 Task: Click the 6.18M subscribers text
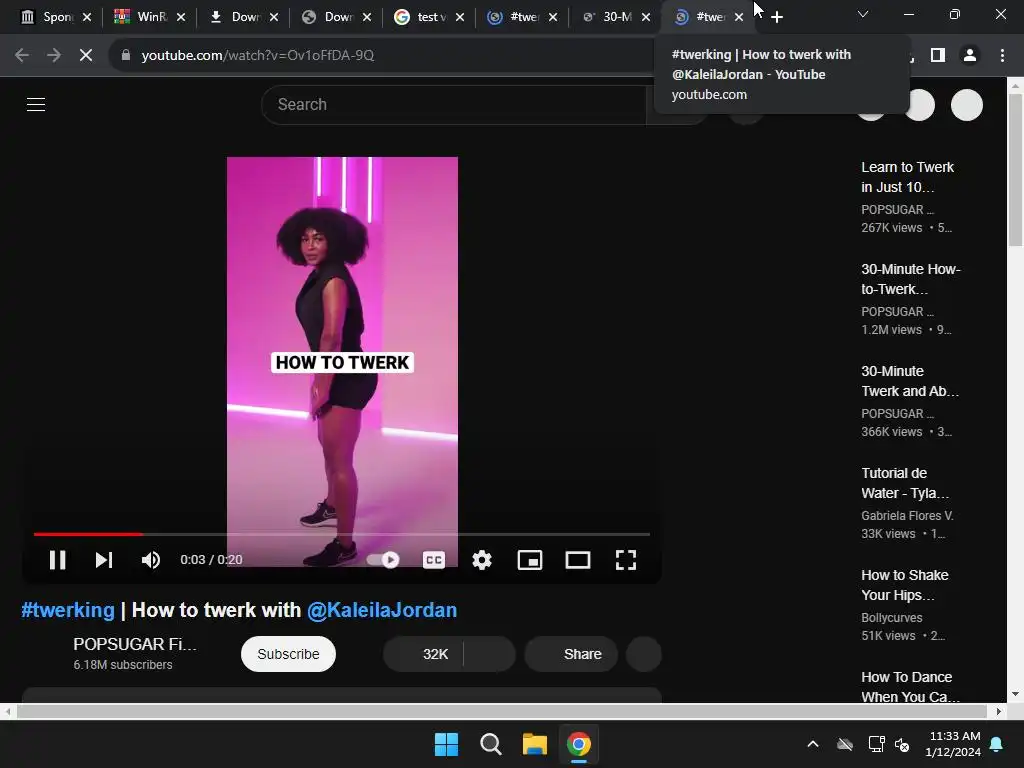[123, 665]
